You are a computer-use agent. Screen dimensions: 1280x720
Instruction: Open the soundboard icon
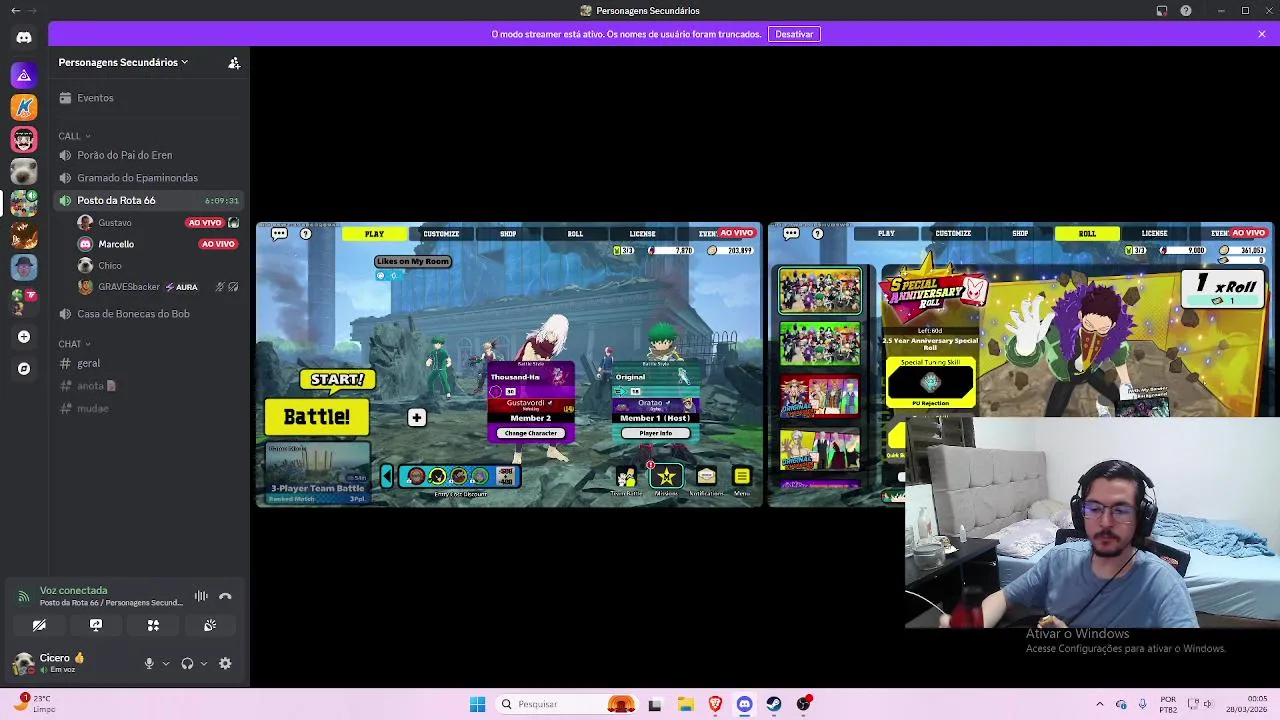tap(210, 625)
